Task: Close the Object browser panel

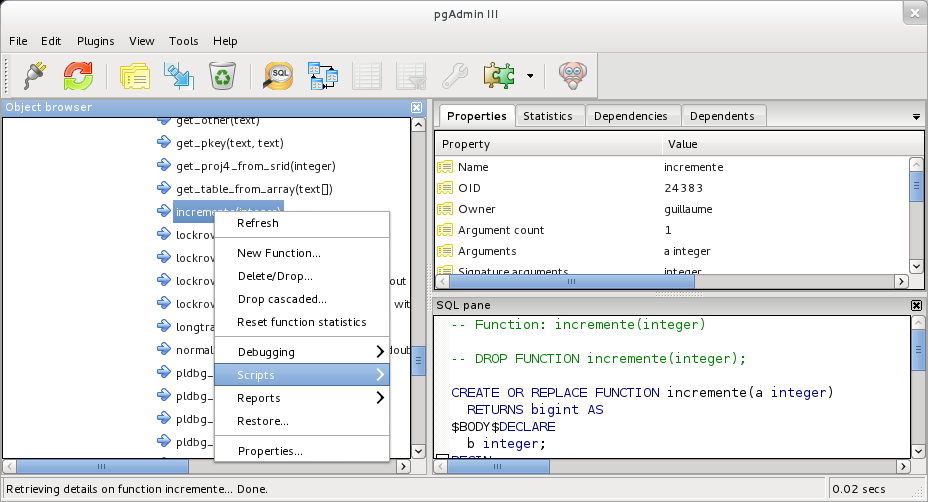Action: [x=417, y=107]
